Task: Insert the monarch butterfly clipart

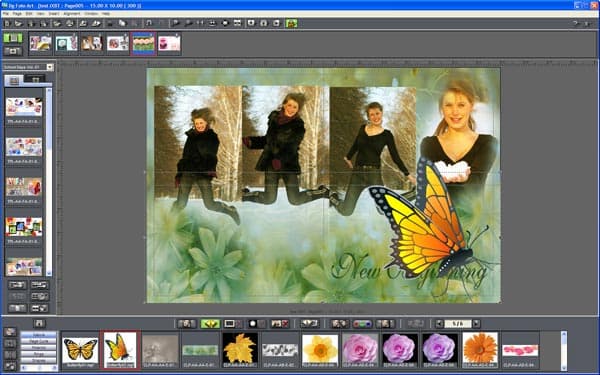Action: [80, 349]
